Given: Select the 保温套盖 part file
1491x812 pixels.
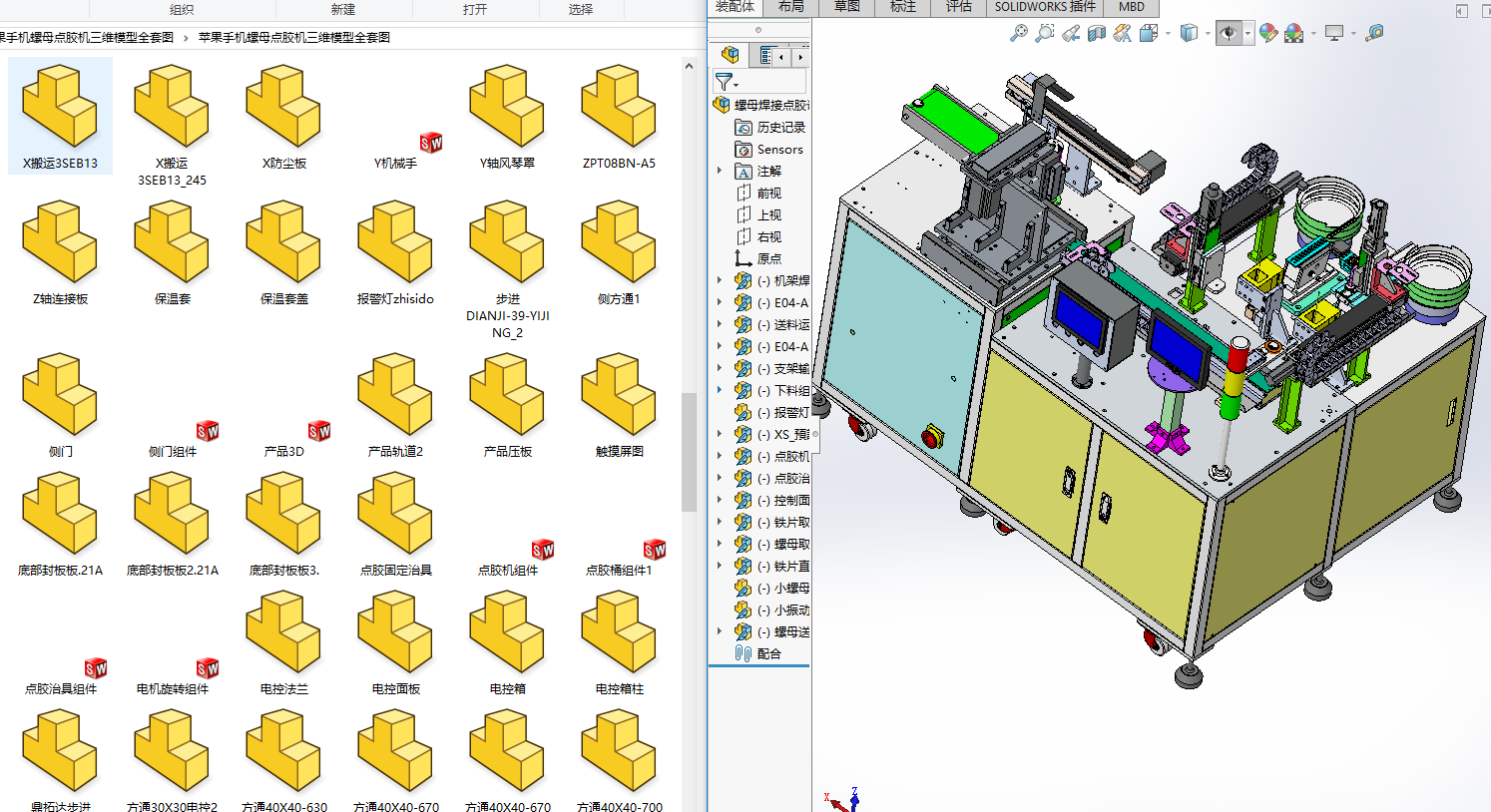Looking at the screenshot, I should tap(283, 252).
